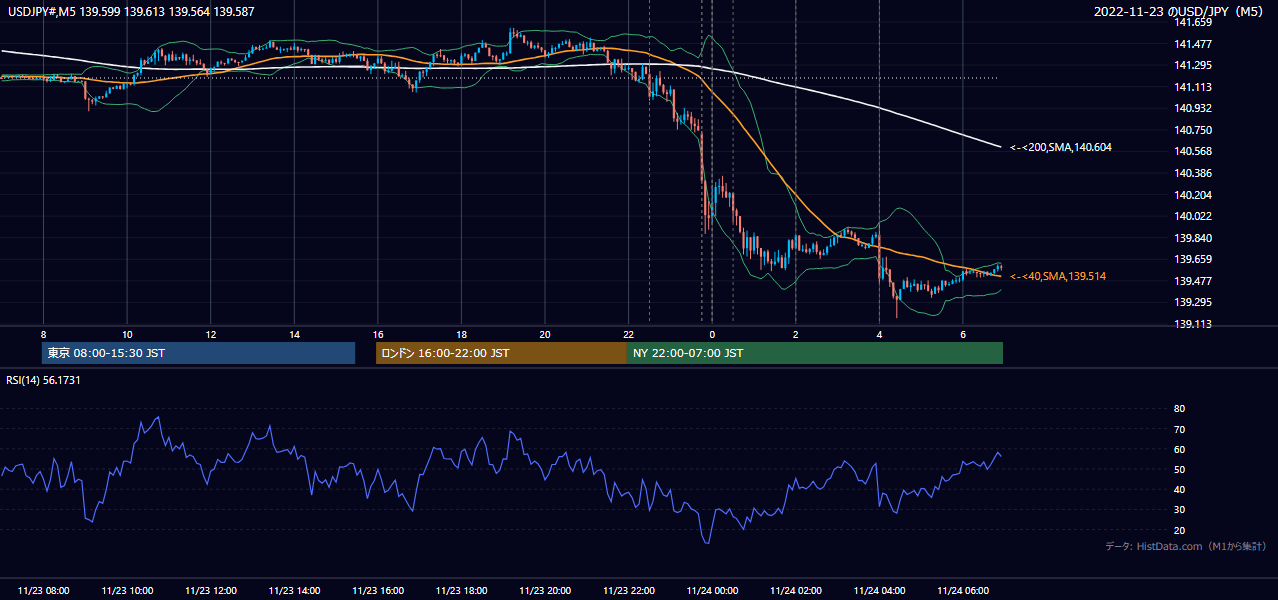Click the 11/24 00:00 time label
Viewport: 1278px width, 600px height.
[712, 591]
